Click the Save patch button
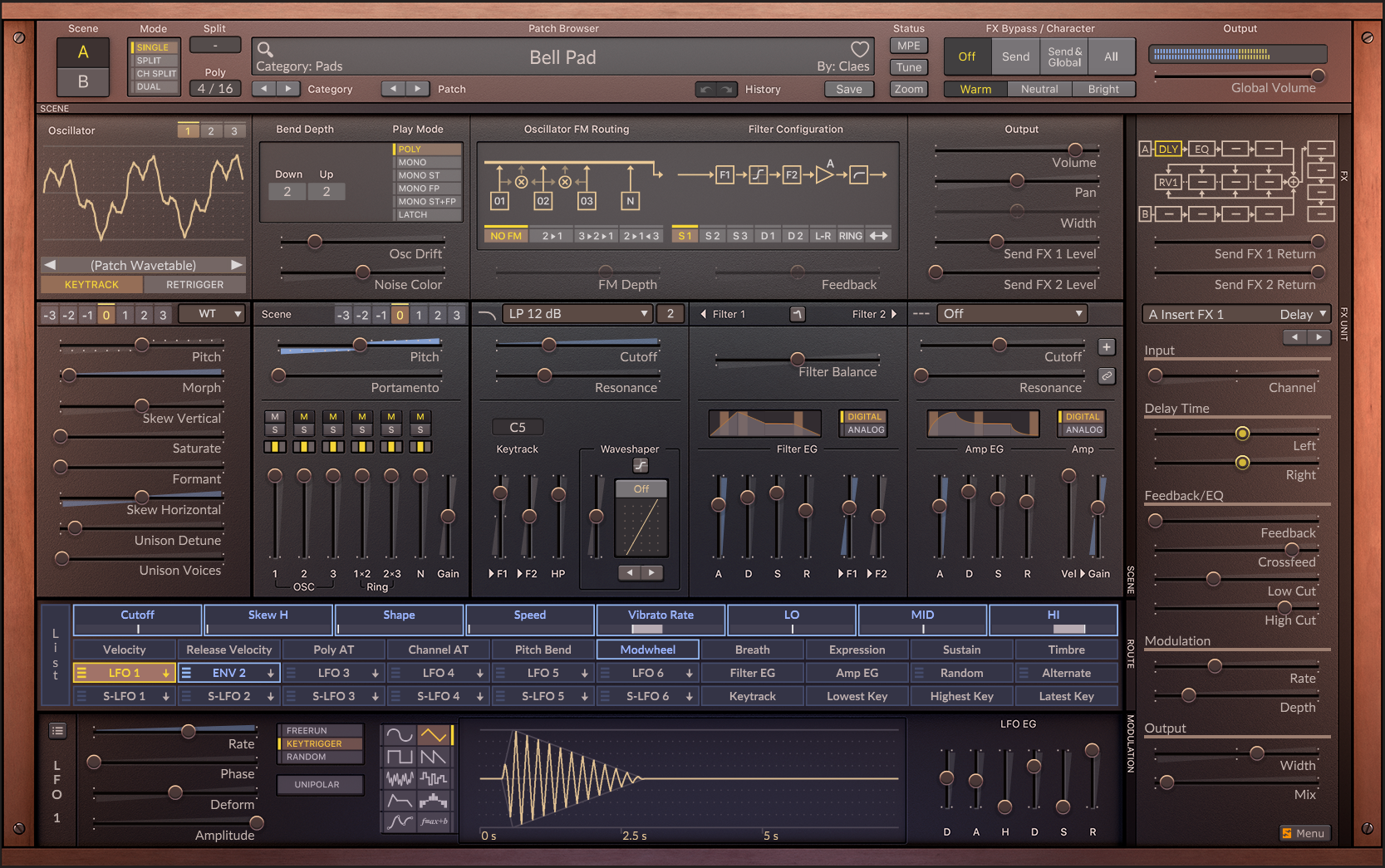This screenshot has height=868, width=1385. tap(848, 90)
